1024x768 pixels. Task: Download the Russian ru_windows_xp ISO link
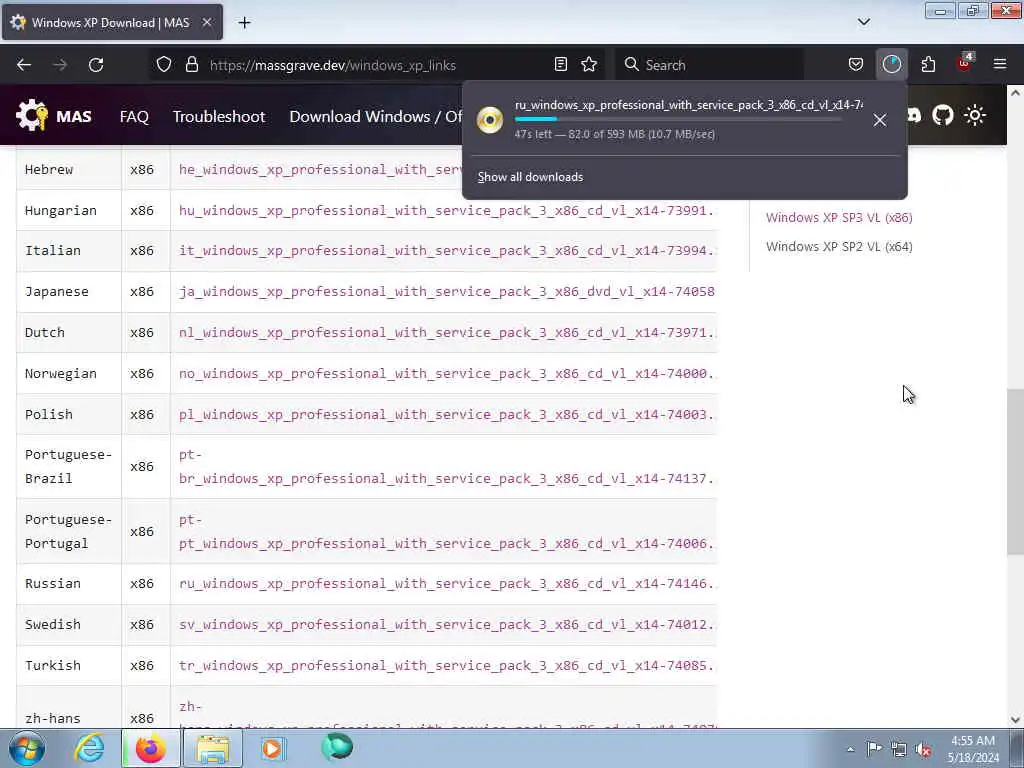click(x=447, y=583)
